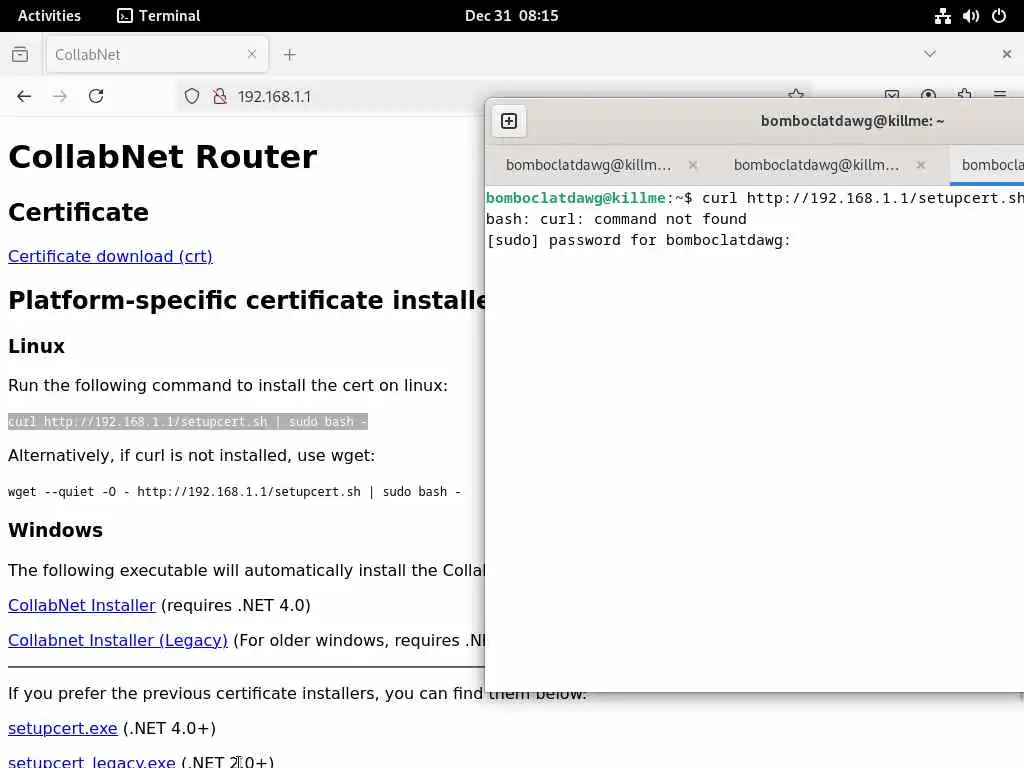Viewport: 1024px width, 768px height.
Task: Open a new browser tab
Action: tap(289, 55)
